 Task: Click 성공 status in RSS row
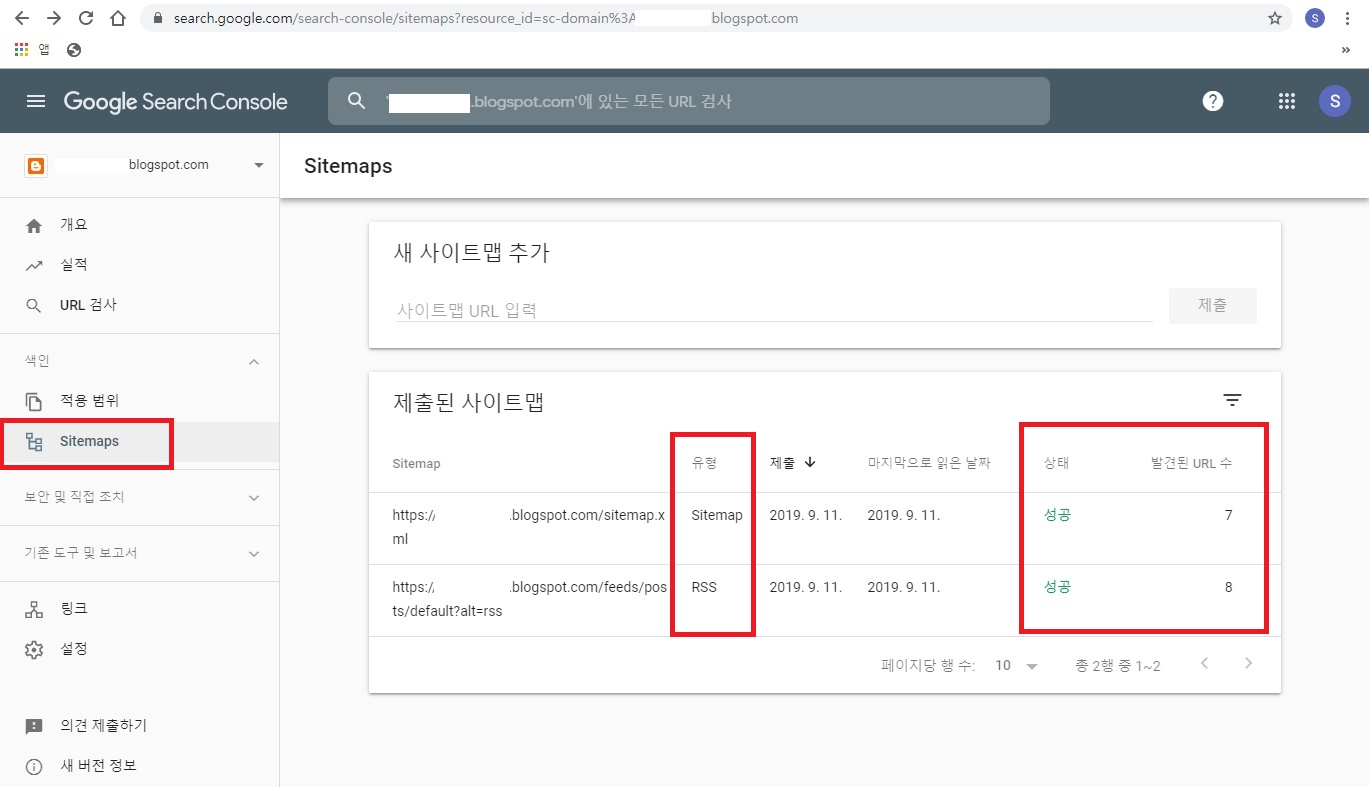(1057, 587)
